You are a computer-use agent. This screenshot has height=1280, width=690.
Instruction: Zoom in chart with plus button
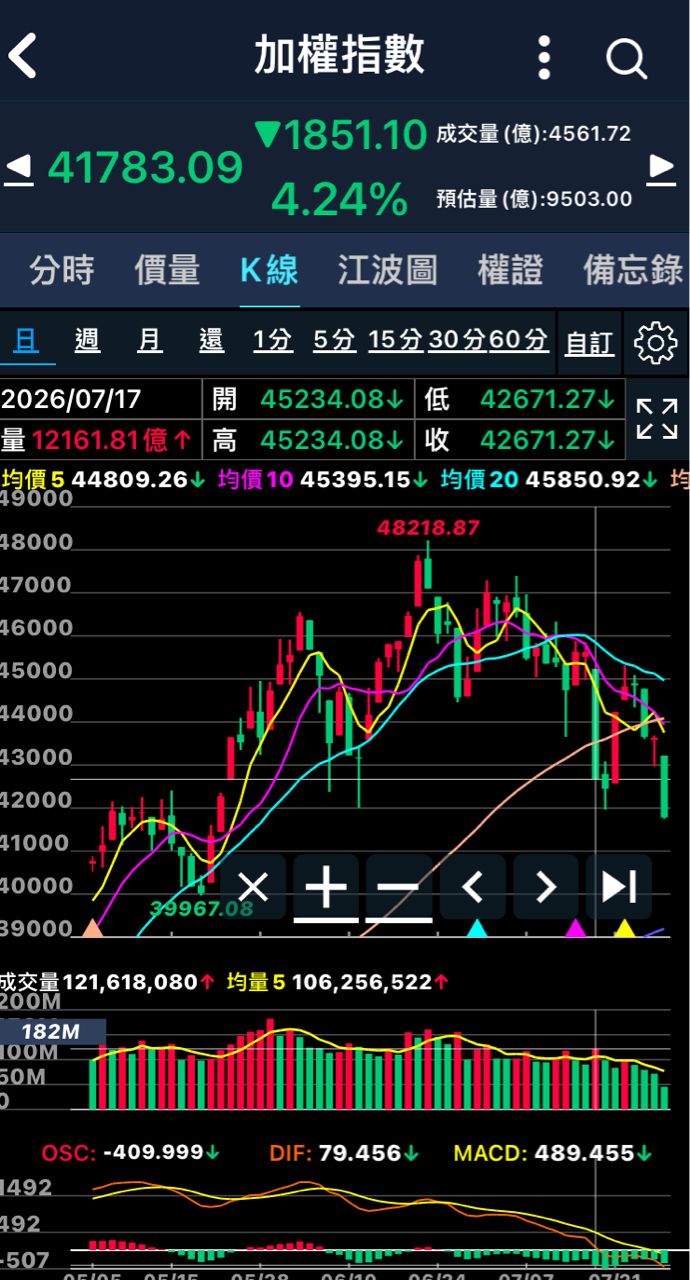pos(326,887)
